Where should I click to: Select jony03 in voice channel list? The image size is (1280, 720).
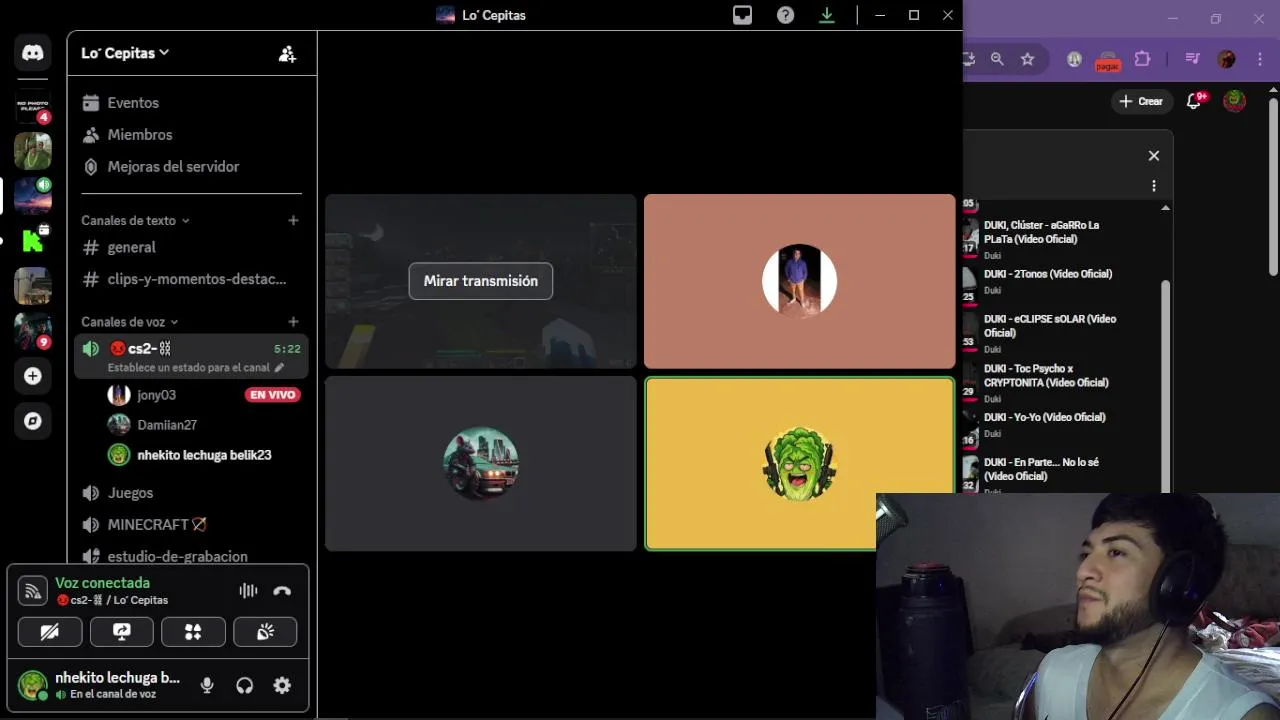click(x=202, y=395)
